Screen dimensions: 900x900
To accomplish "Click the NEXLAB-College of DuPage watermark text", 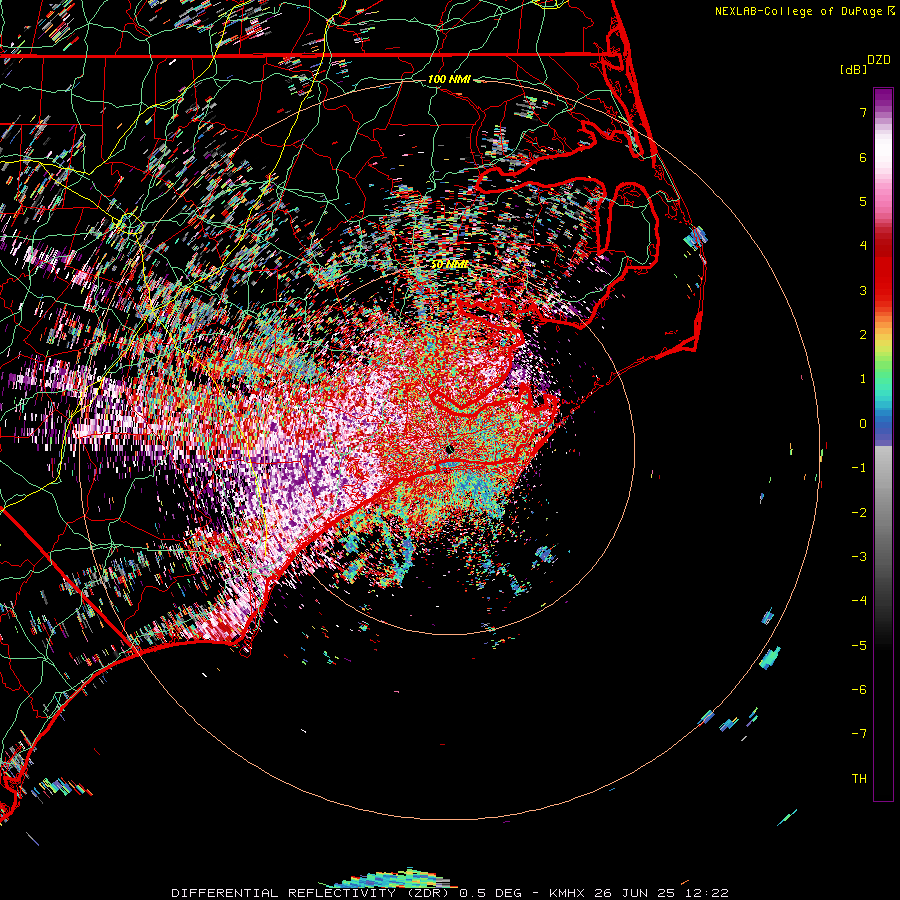I will coord(804,11).
